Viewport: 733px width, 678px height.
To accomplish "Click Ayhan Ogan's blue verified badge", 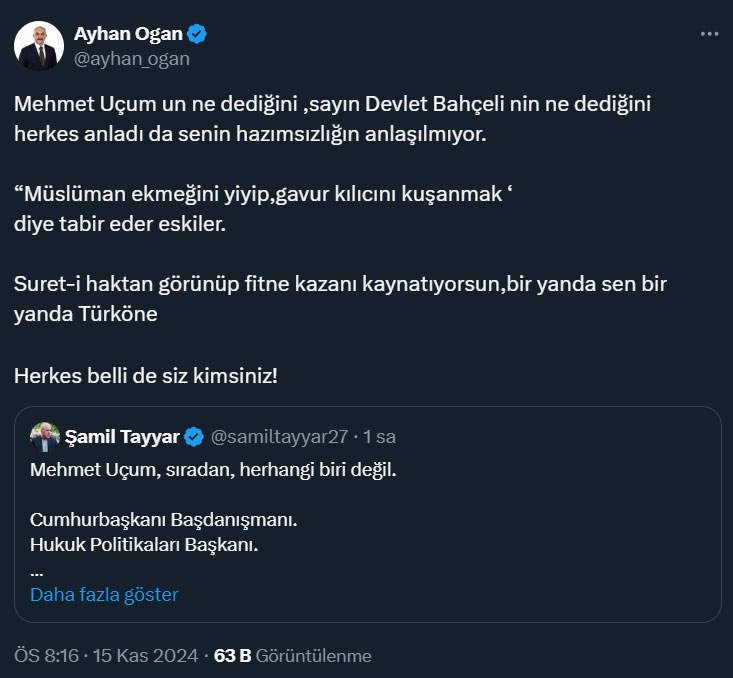I will (x=198, y=34).
